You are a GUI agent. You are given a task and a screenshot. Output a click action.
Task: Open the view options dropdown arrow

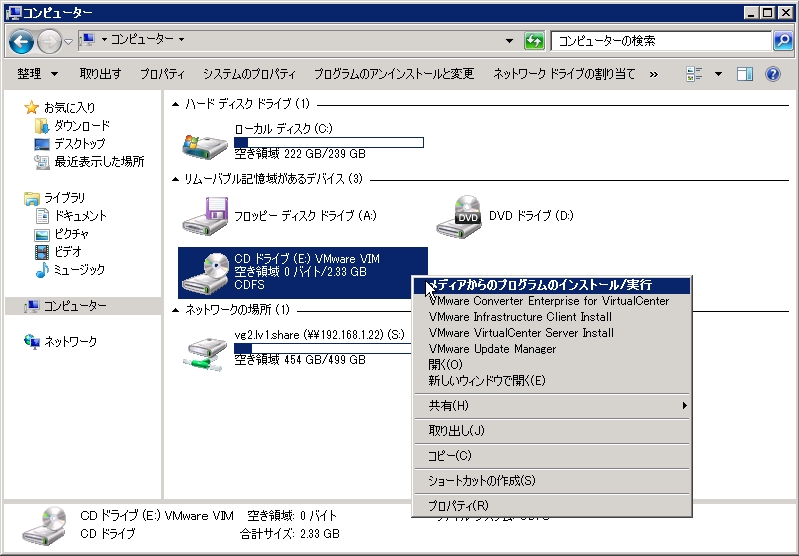coord(718,74)
